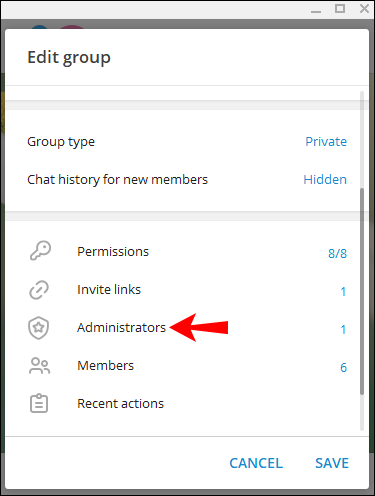Open Recent actions log

coord(187,404)
